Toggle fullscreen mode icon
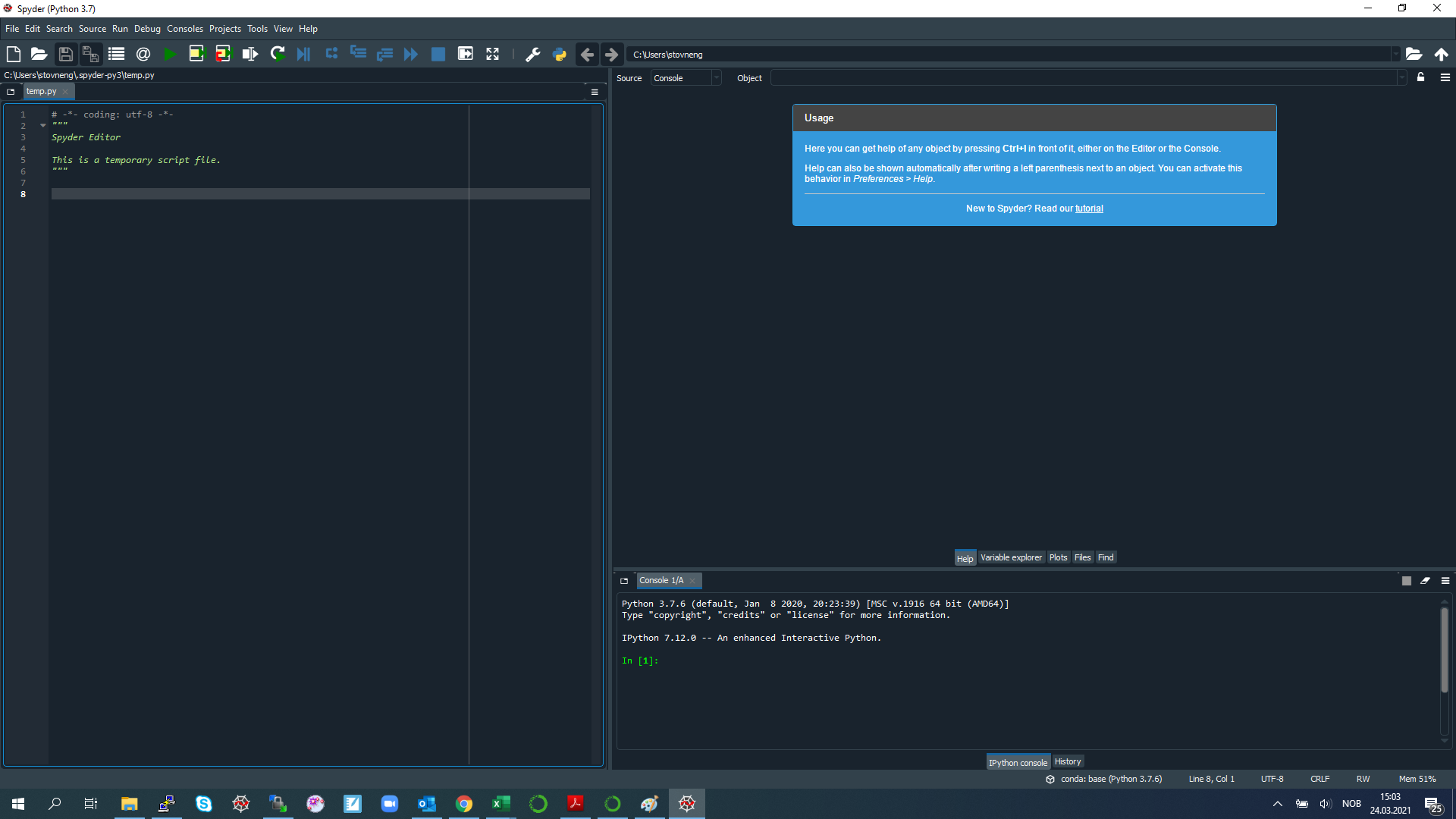This screenshot has width=1456, height=819. [x=492, y=54]
